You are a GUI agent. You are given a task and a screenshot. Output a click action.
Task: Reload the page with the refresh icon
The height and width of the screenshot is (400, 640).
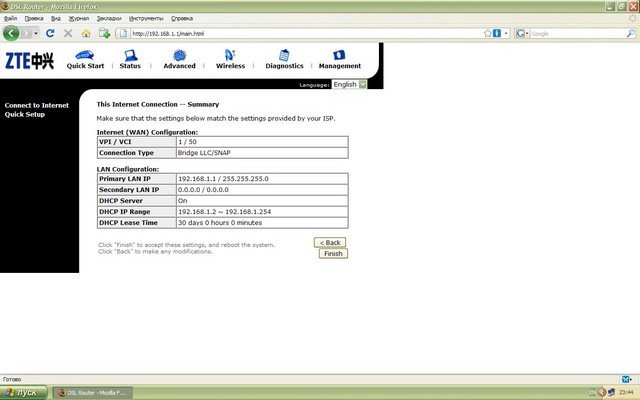(x=50, y=33)
